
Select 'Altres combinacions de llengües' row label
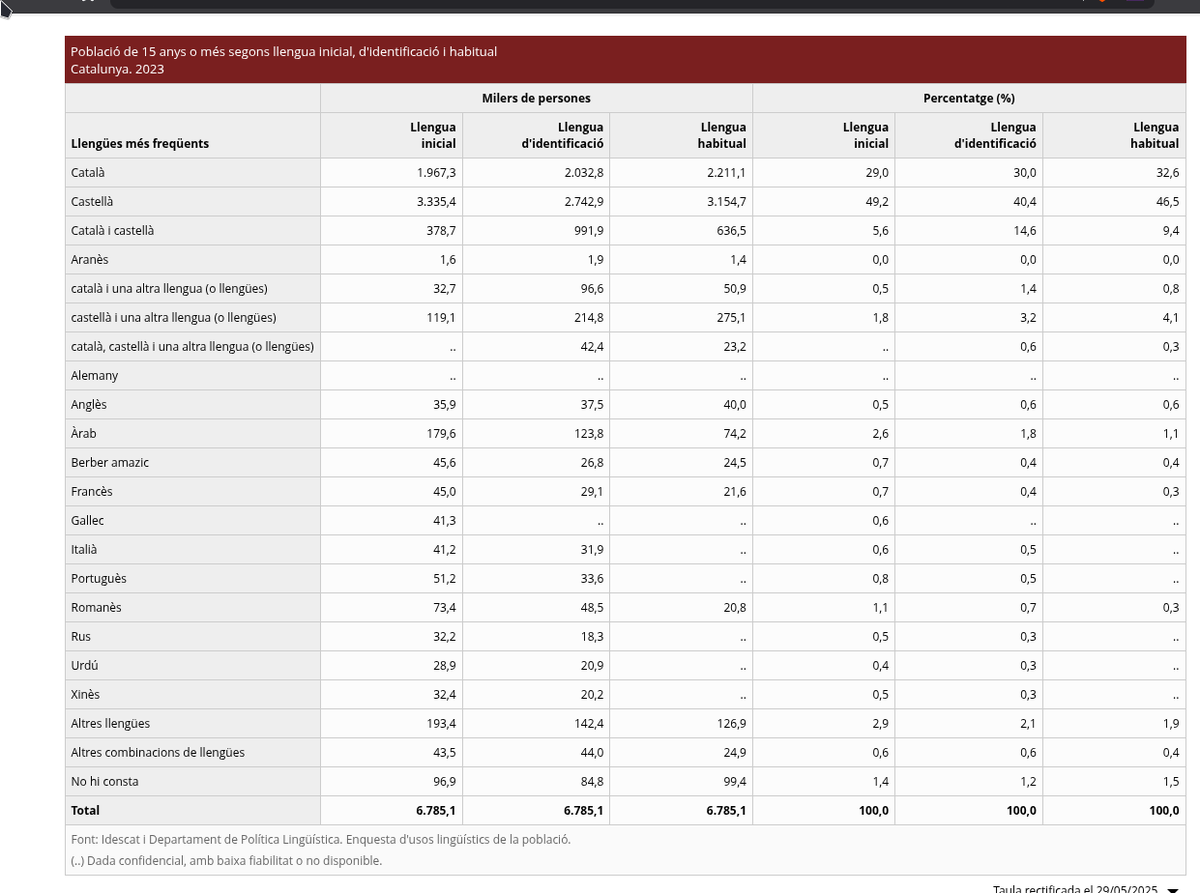[158, 753]
